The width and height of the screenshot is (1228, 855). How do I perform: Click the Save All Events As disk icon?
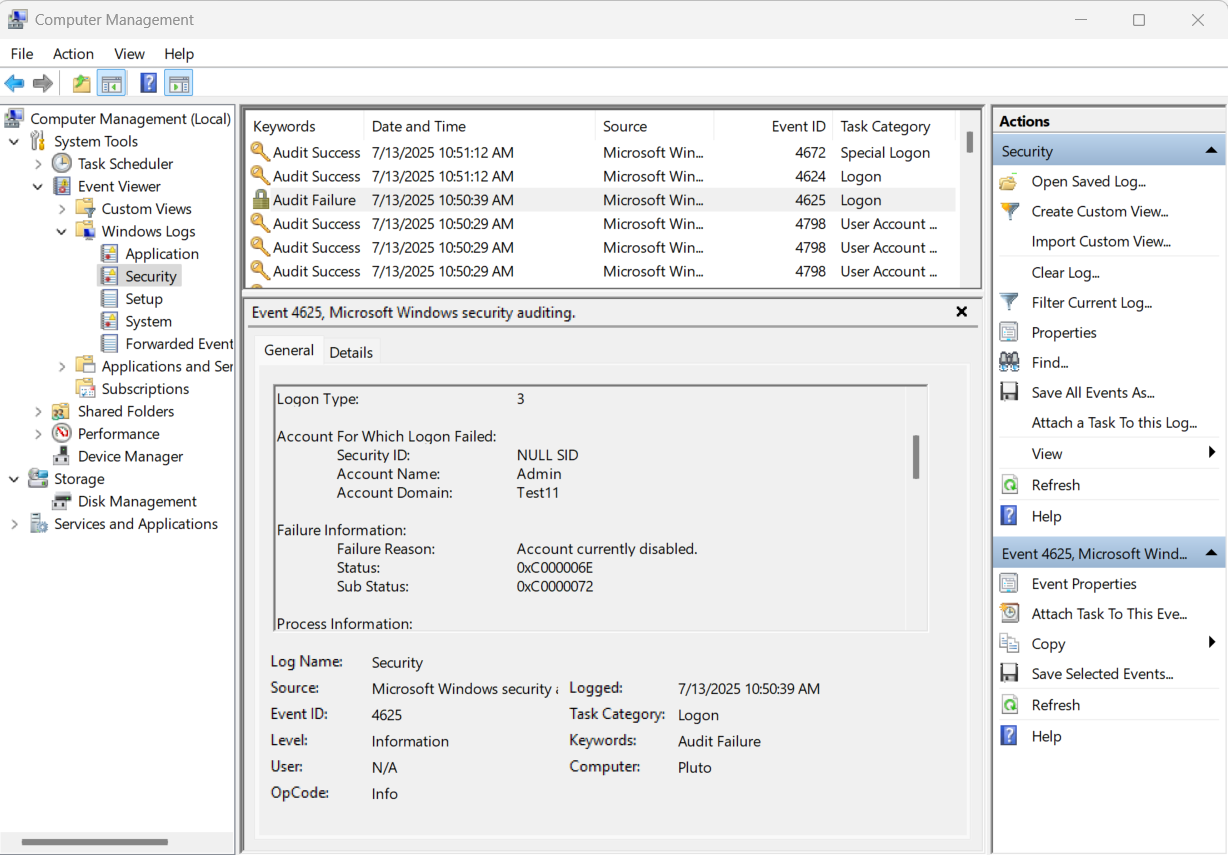[x=1010, y=393]
